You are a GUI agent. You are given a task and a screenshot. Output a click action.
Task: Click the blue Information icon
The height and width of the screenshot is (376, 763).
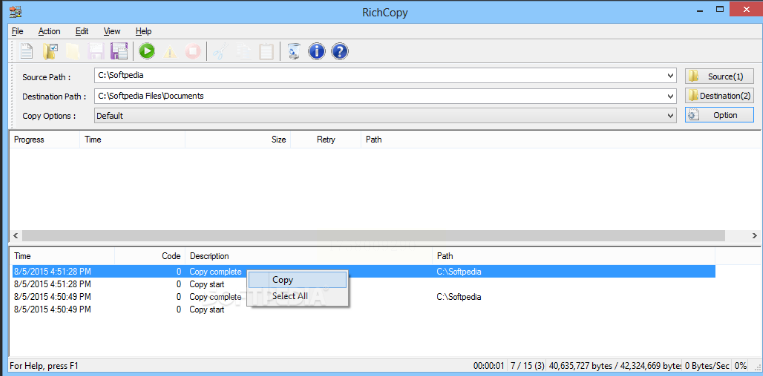[317, 52]
